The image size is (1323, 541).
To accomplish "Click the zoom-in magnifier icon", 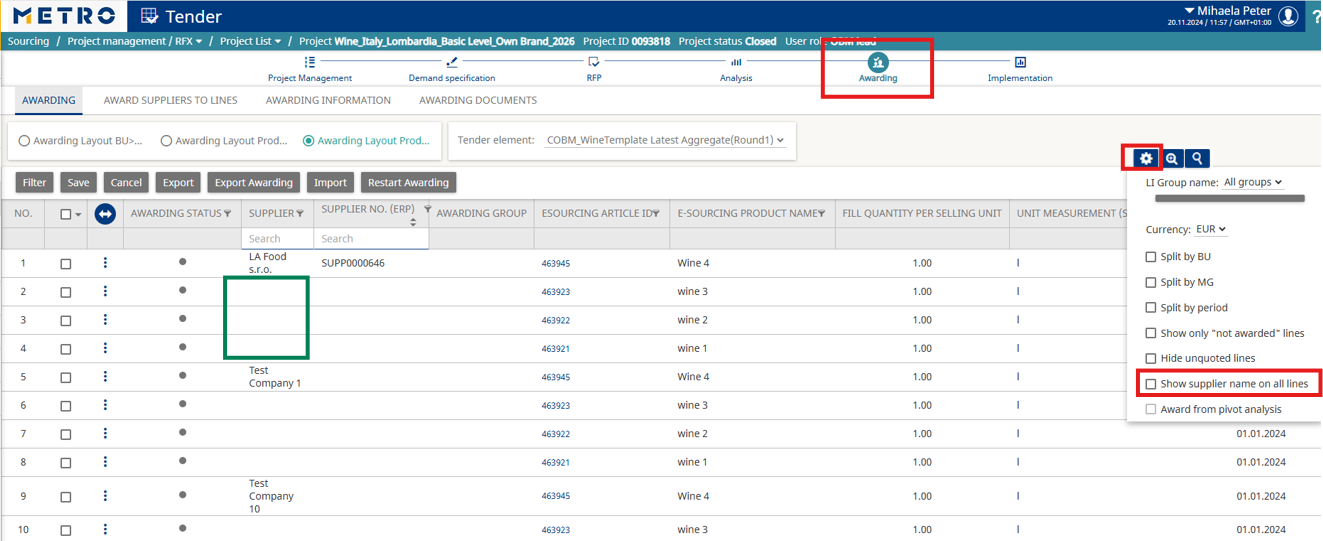I will pos(1171,158).
